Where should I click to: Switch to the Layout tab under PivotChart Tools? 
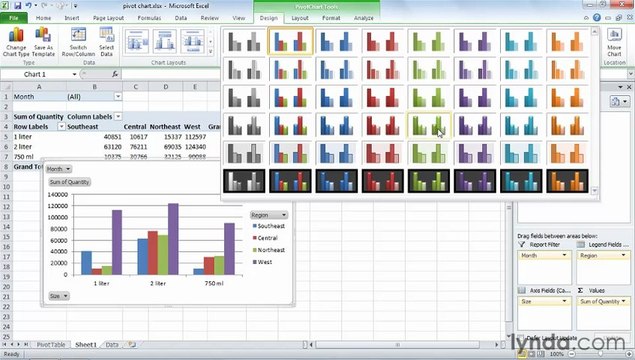[x=300, y=18]
